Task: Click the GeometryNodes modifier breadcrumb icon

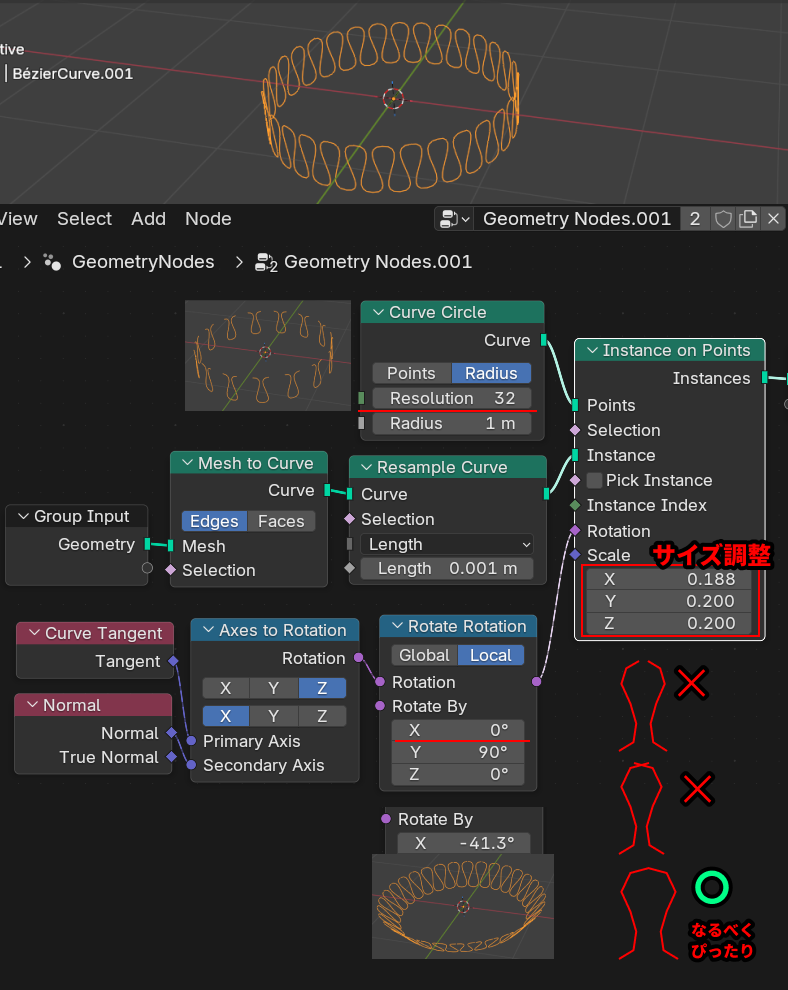Action: pyautogui.click(x=53, y=262)
